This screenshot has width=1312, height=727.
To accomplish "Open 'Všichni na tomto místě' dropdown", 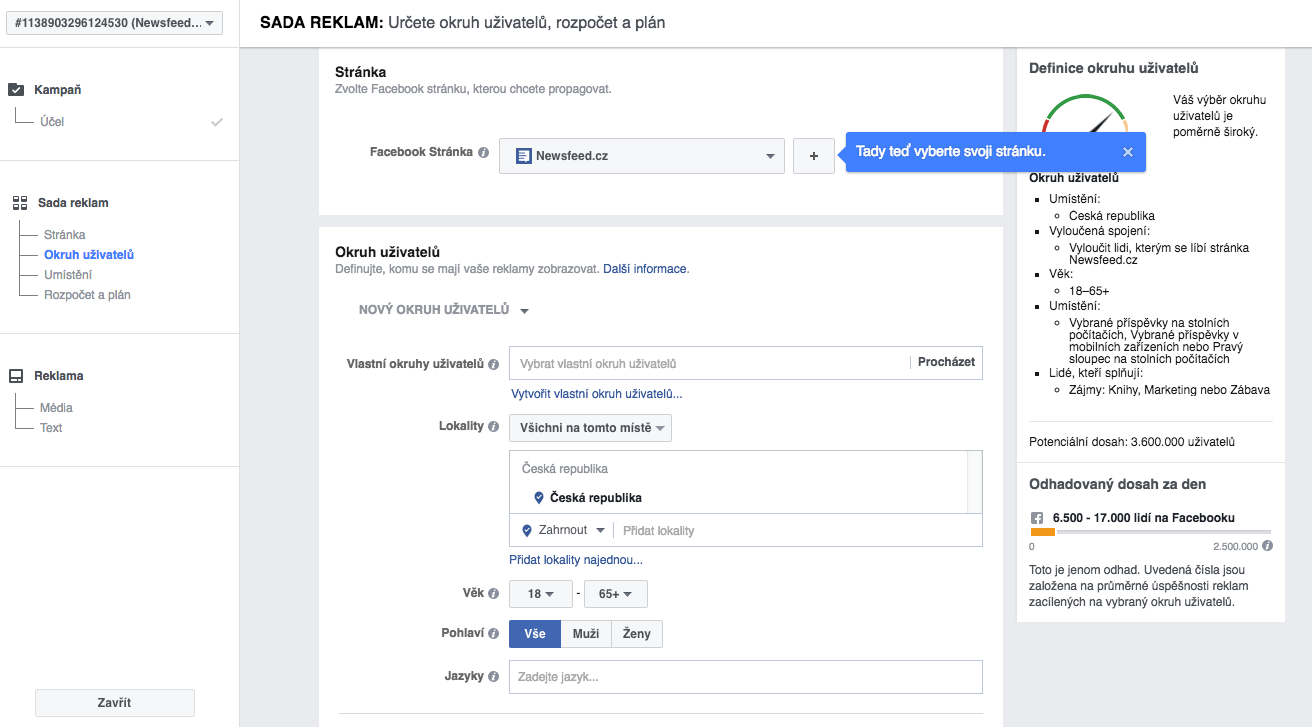I will click(x=590, y=428).
